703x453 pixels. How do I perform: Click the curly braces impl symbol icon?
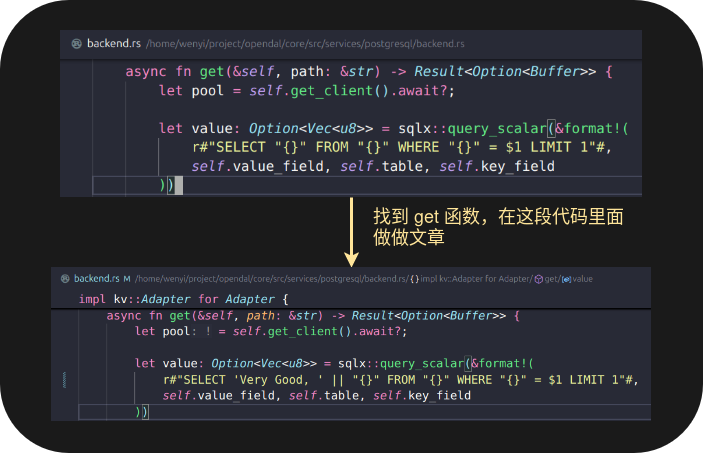[414, 279]
